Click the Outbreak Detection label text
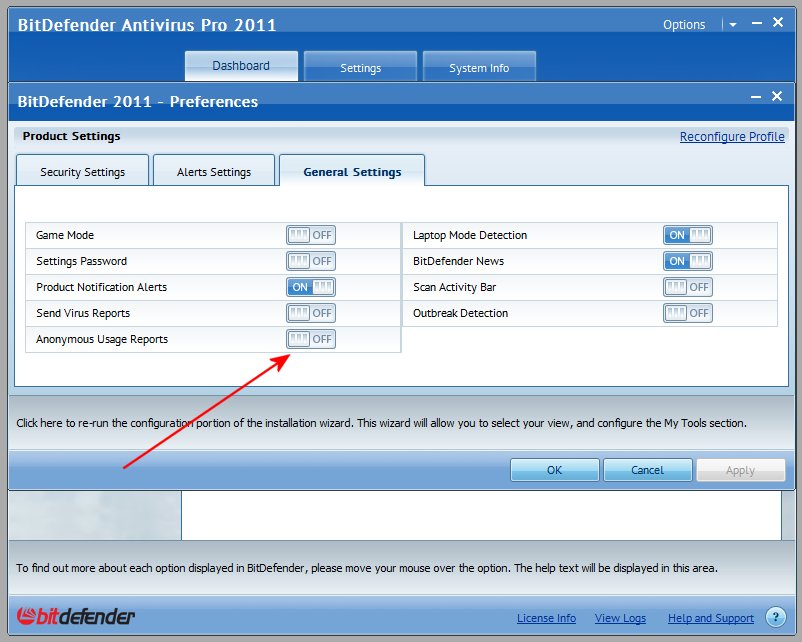 click(460, 313)
